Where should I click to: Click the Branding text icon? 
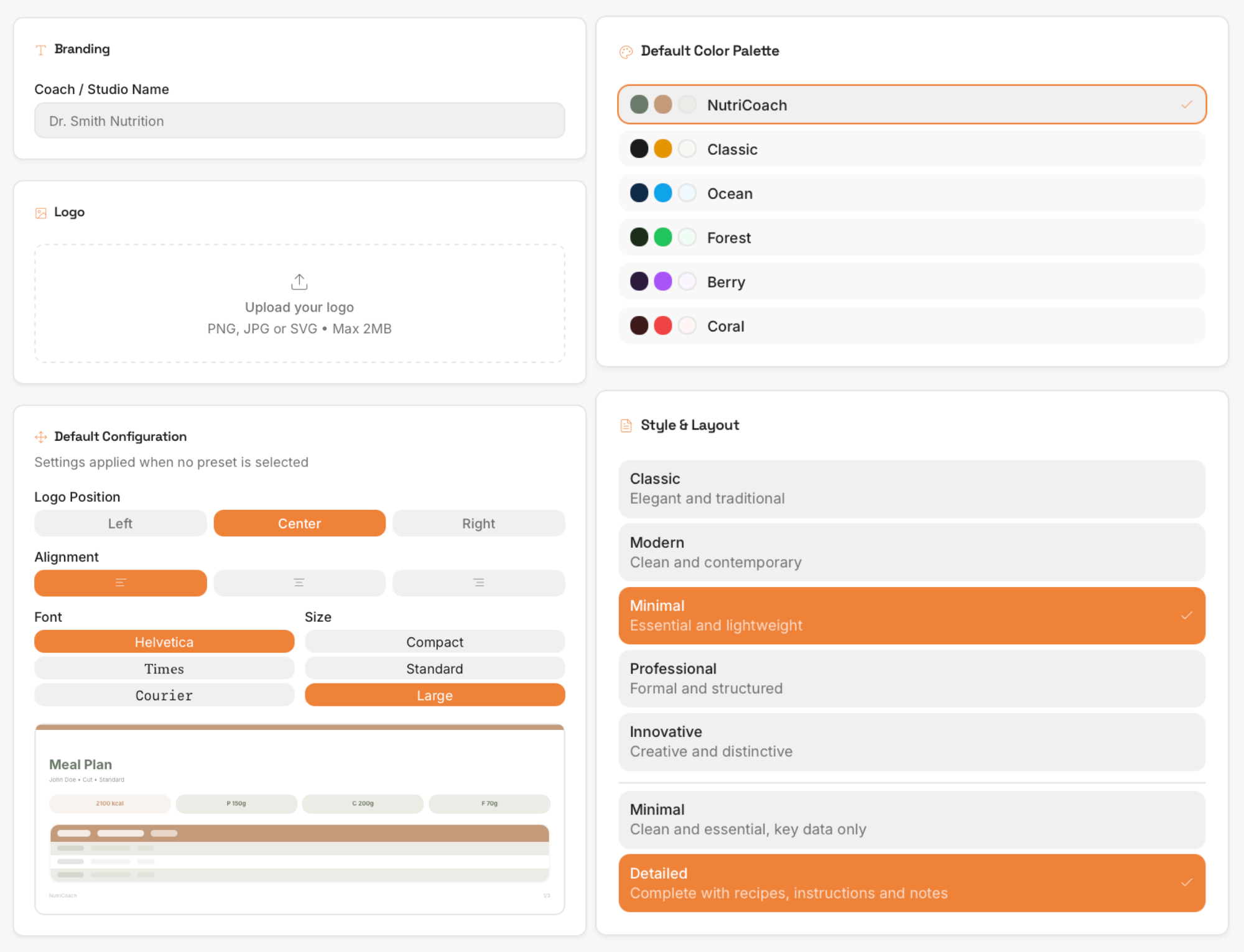41,50
